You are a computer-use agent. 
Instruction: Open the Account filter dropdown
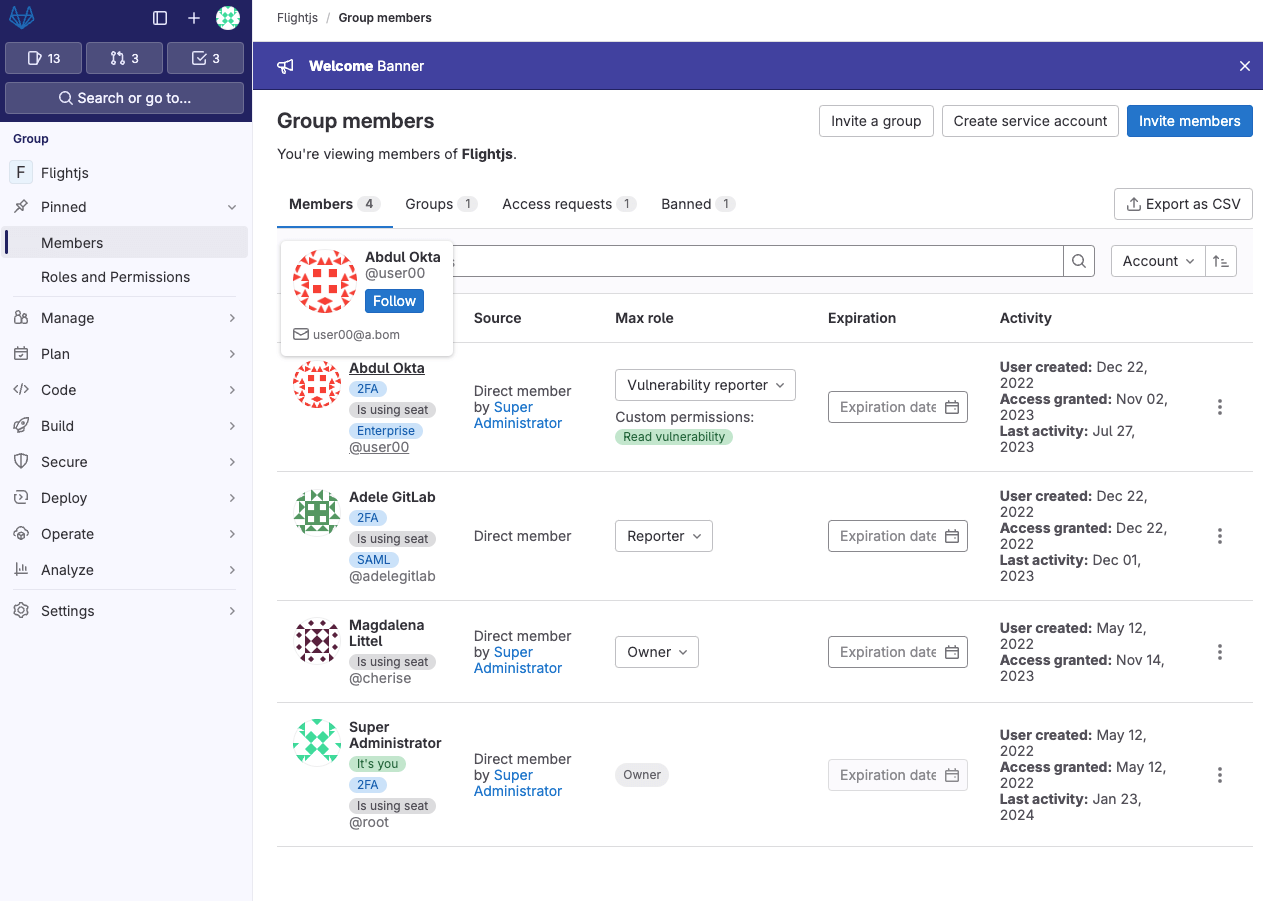tap(1157, 261)
